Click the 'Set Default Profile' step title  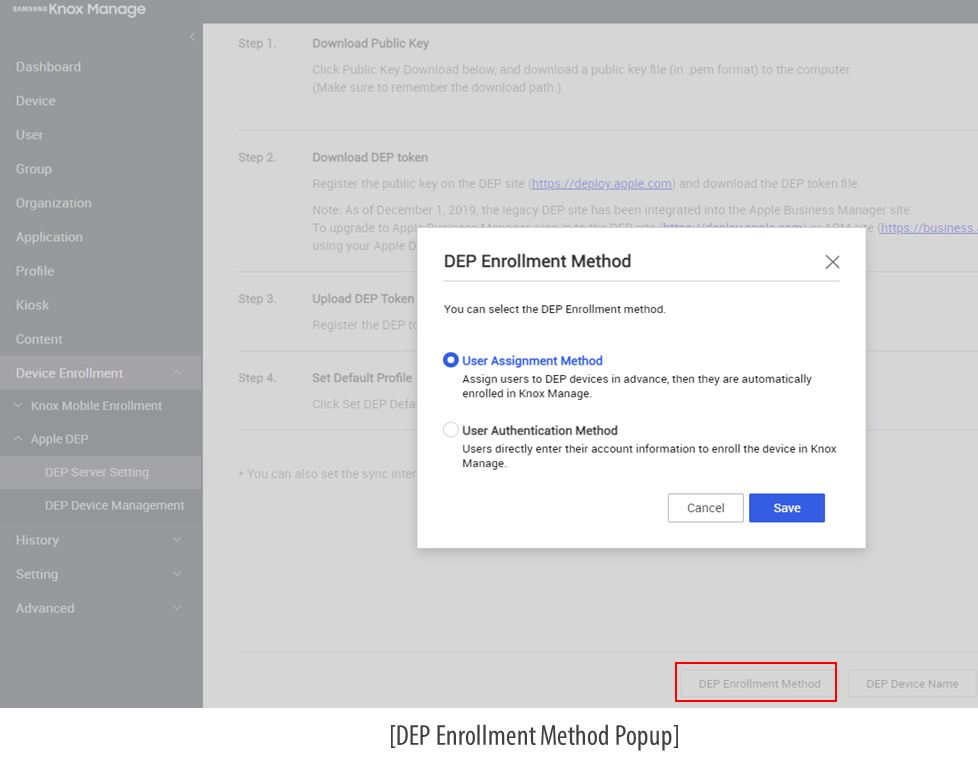[x=362, y=379]
